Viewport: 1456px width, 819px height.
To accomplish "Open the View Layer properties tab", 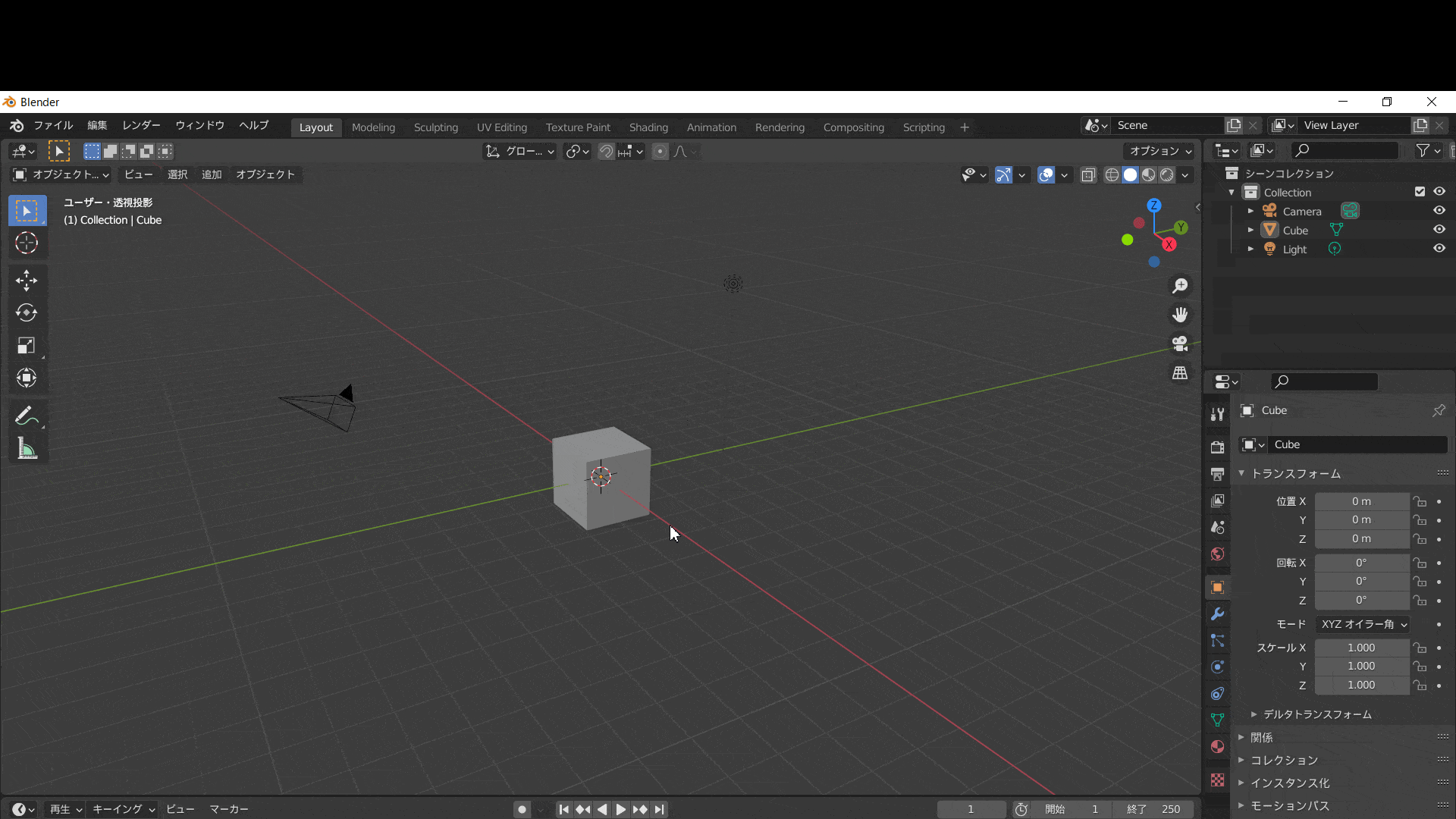I will click(x=1217, y=500).
